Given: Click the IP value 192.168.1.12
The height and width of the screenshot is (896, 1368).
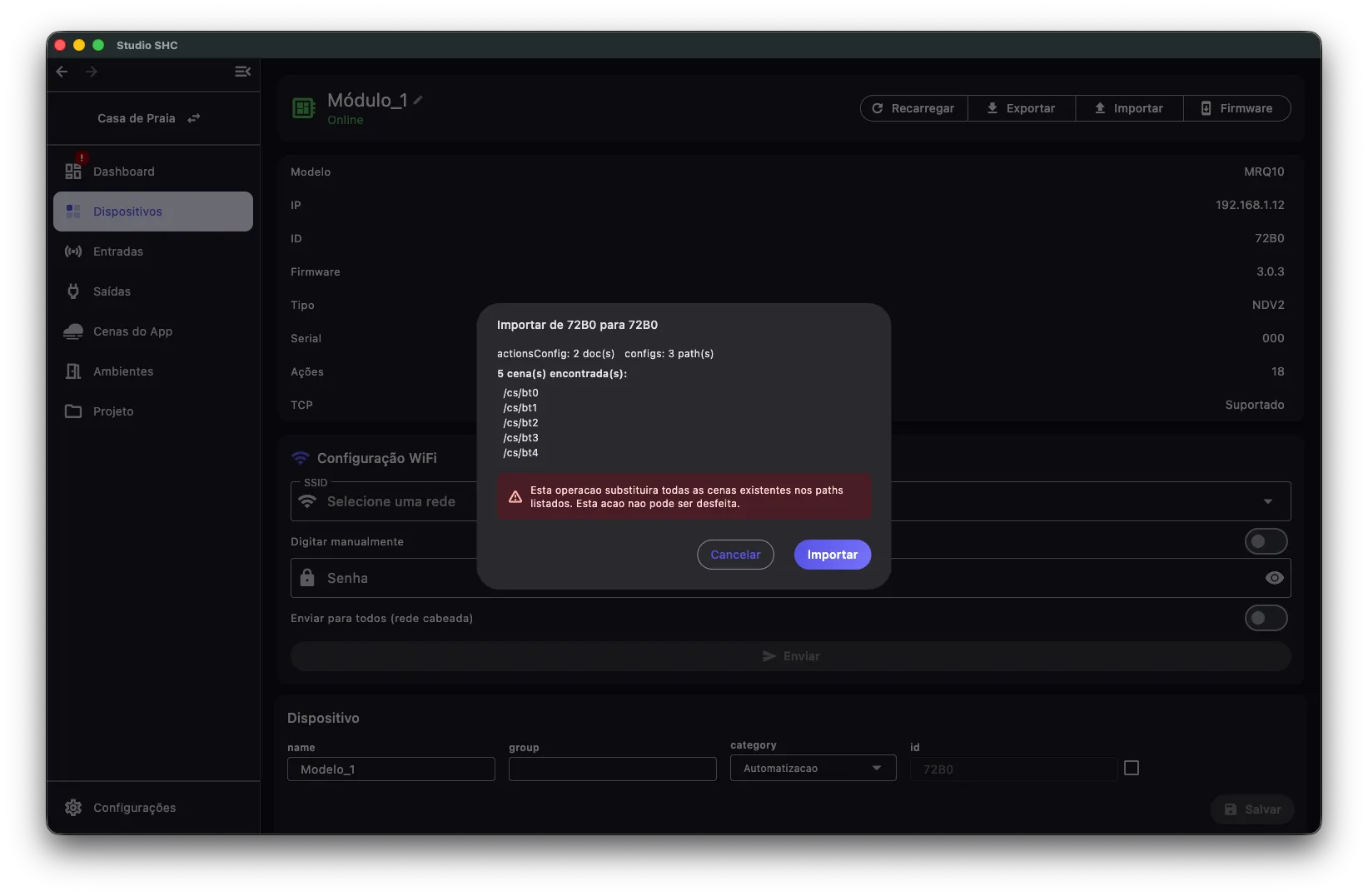Looking at the screenshot, I should (1250, 205).
